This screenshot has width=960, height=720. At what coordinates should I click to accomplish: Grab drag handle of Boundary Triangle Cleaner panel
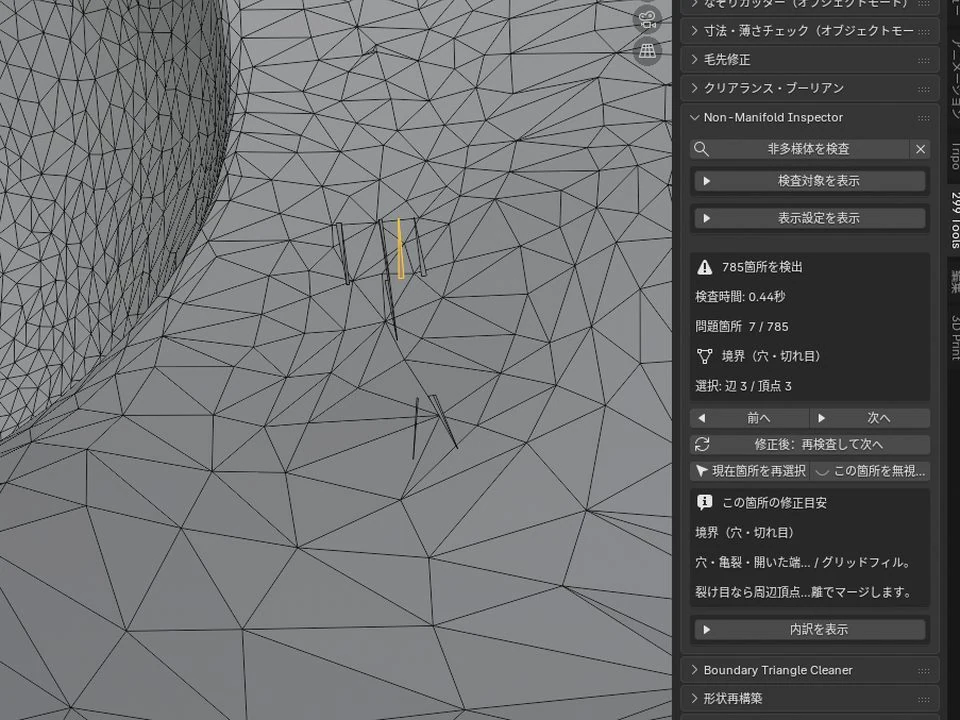click(x=924, y=671)
